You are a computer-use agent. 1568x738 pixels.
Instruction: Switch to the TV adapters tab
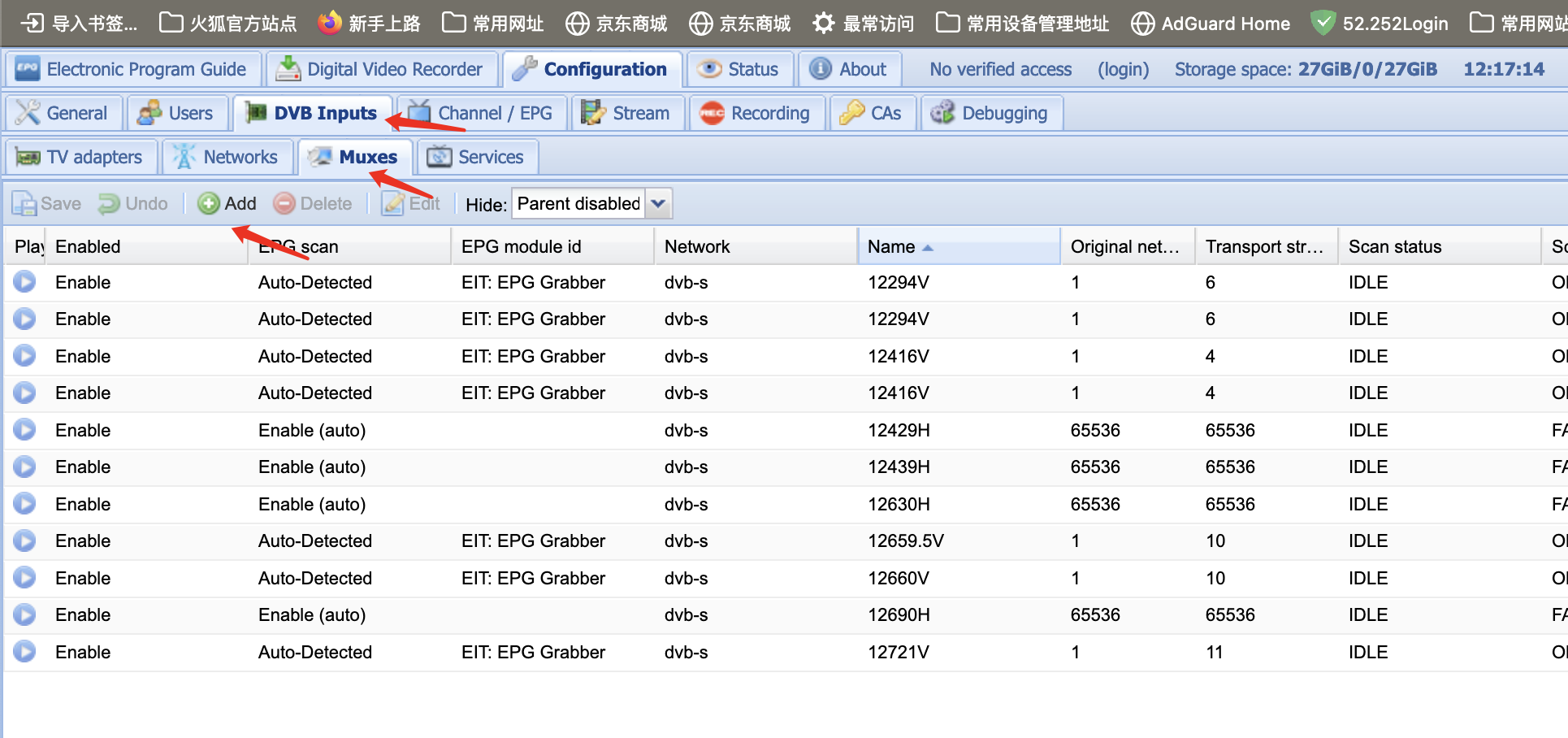(x=80, y=157)
